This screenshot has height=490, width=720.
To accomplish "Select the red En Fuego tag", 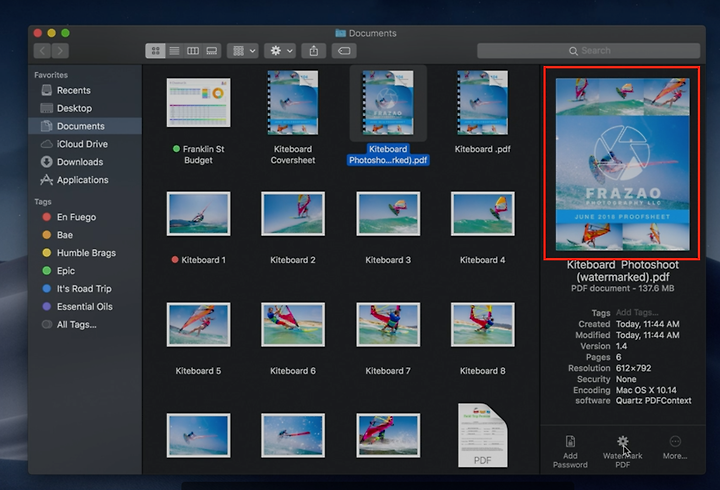I will pyautogui.click(x=85, y=217).
